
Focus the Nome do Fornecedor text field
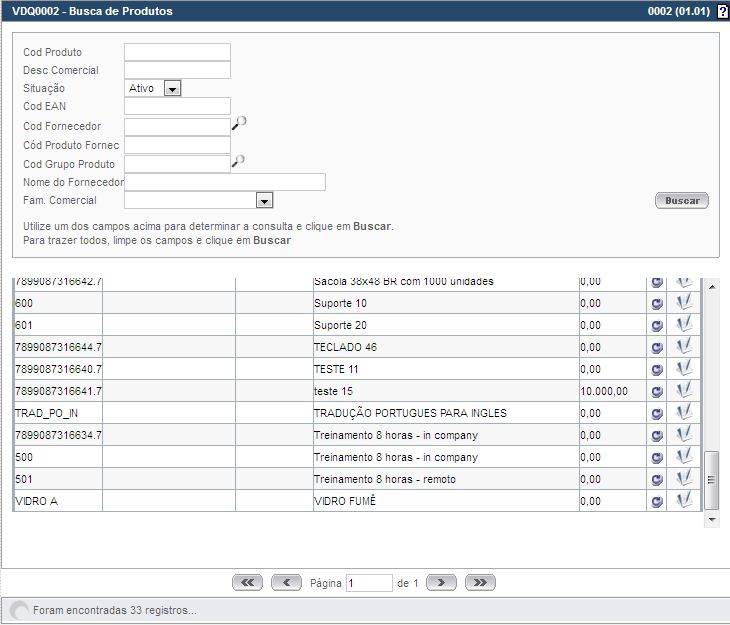[225, 182]
